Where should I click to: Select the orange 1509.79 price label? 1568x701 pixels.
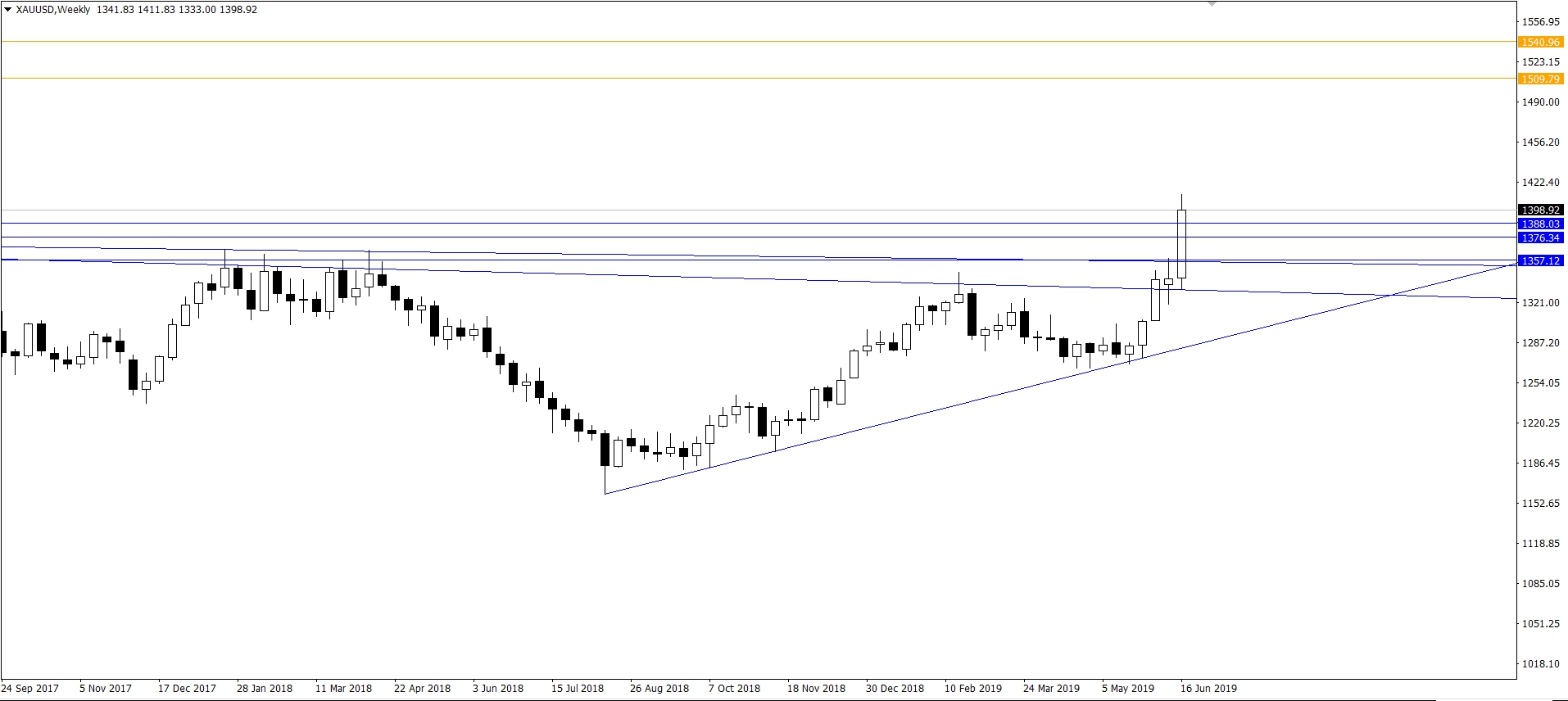pyautogui.click(x=1539, y=79)
